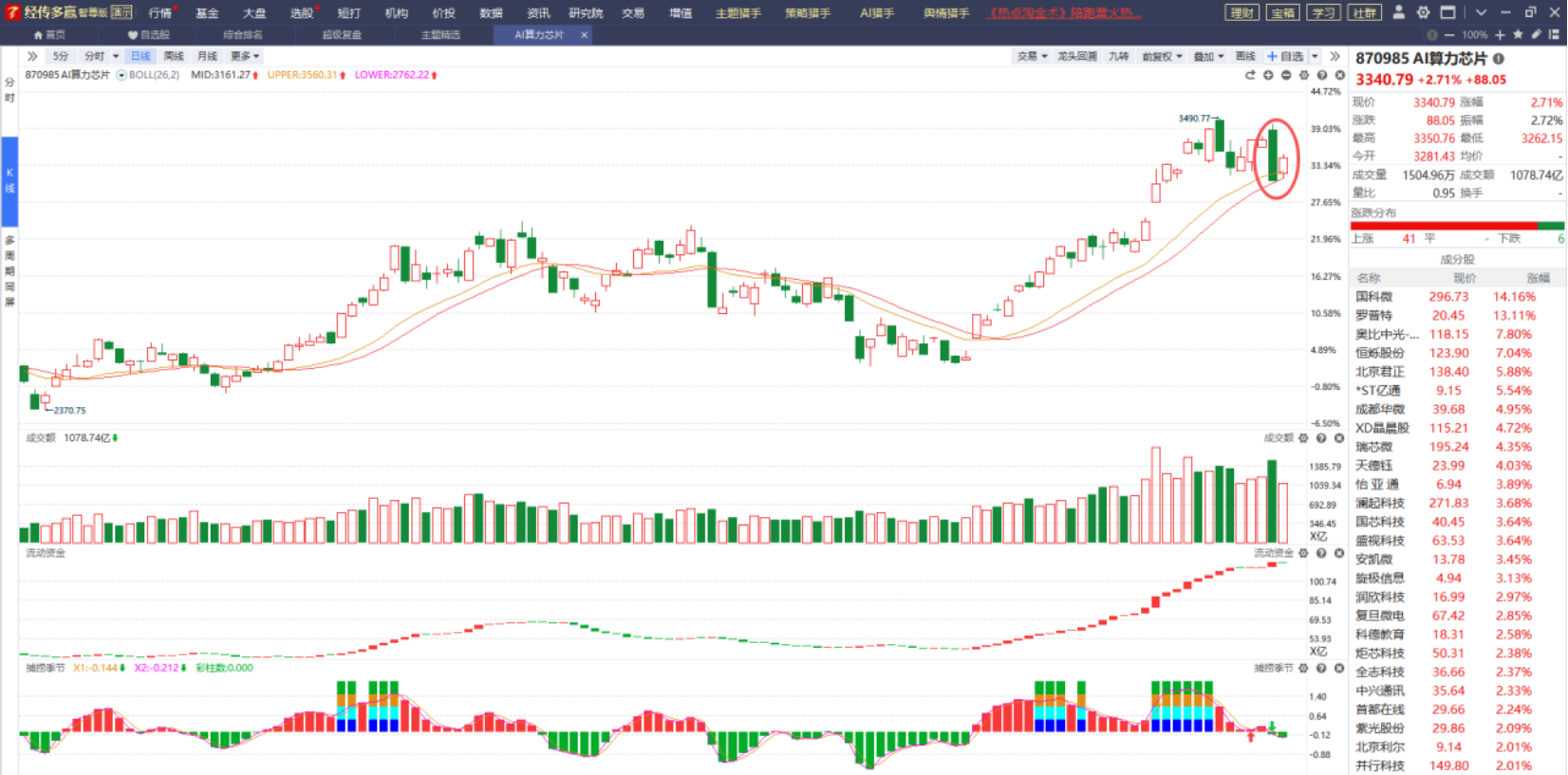Image resolution: width=1568 pixels, height=775 pixels.
Task: Open the 选股 menu in top bar
Action: (301, 13)
